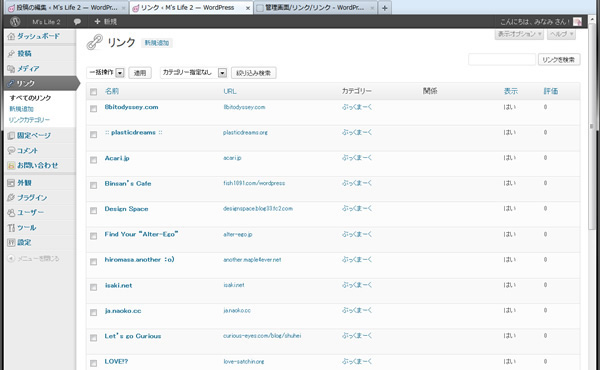Open the カテゴリー指定なし category dropdown
The image size is (600, 370).
194,72
